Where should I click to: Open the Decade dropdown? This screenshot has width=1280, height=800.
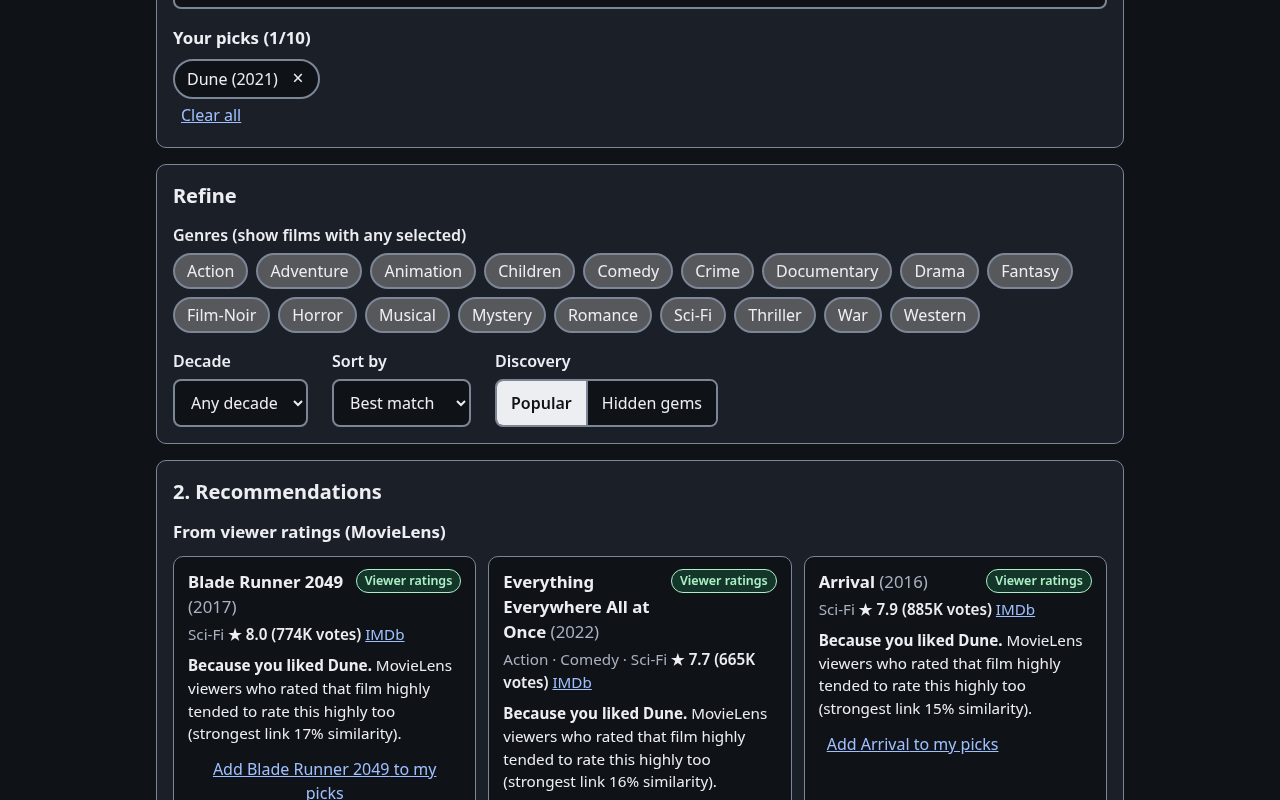(x=240, y=403)
